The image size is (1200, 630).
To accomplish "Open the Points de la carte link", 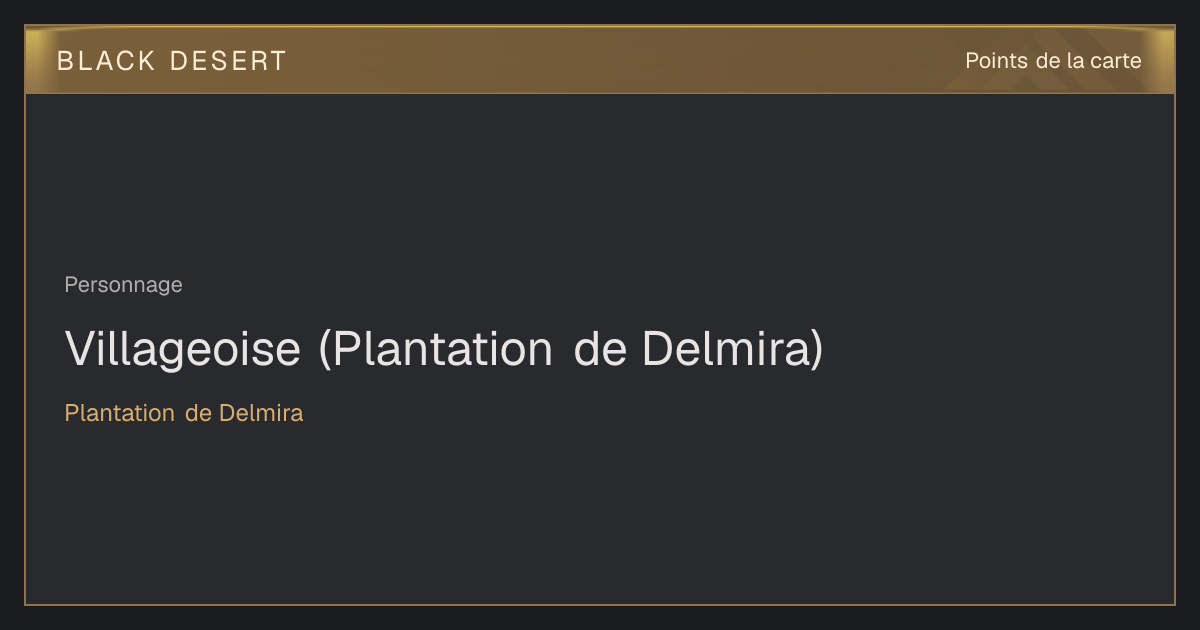I will click(1053, 61).
